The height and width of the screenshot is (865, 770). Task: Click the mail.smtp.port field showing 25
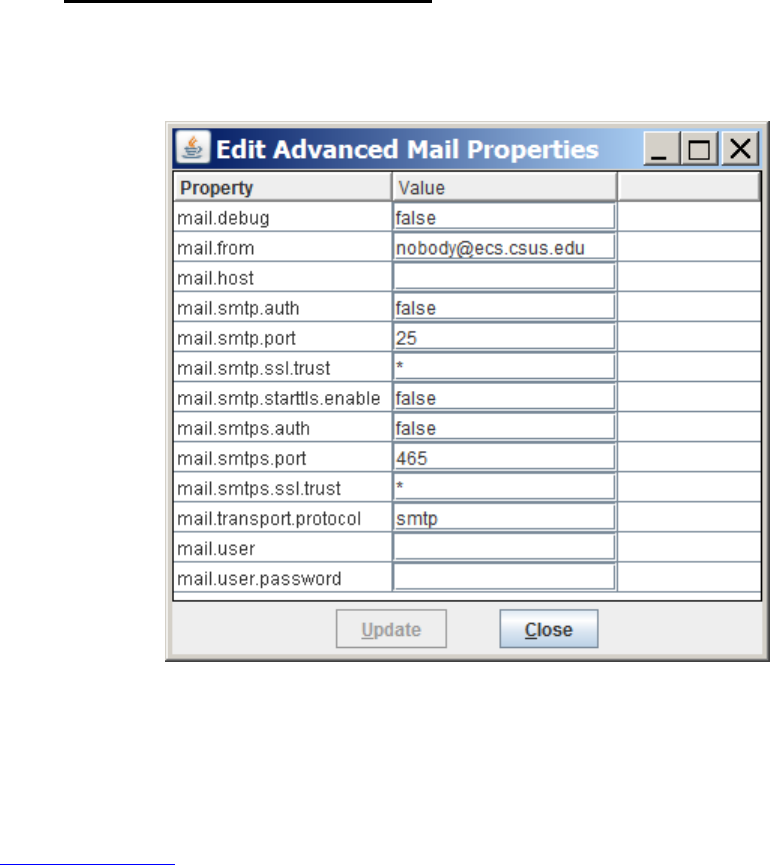[x=504, y=338]
